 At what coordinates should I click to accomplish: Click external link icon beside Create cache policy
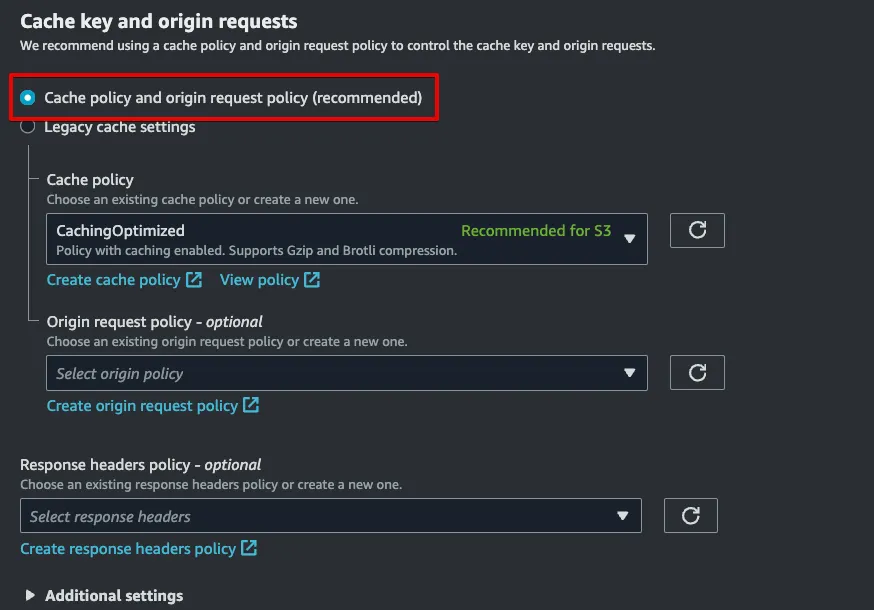[194, 280]
